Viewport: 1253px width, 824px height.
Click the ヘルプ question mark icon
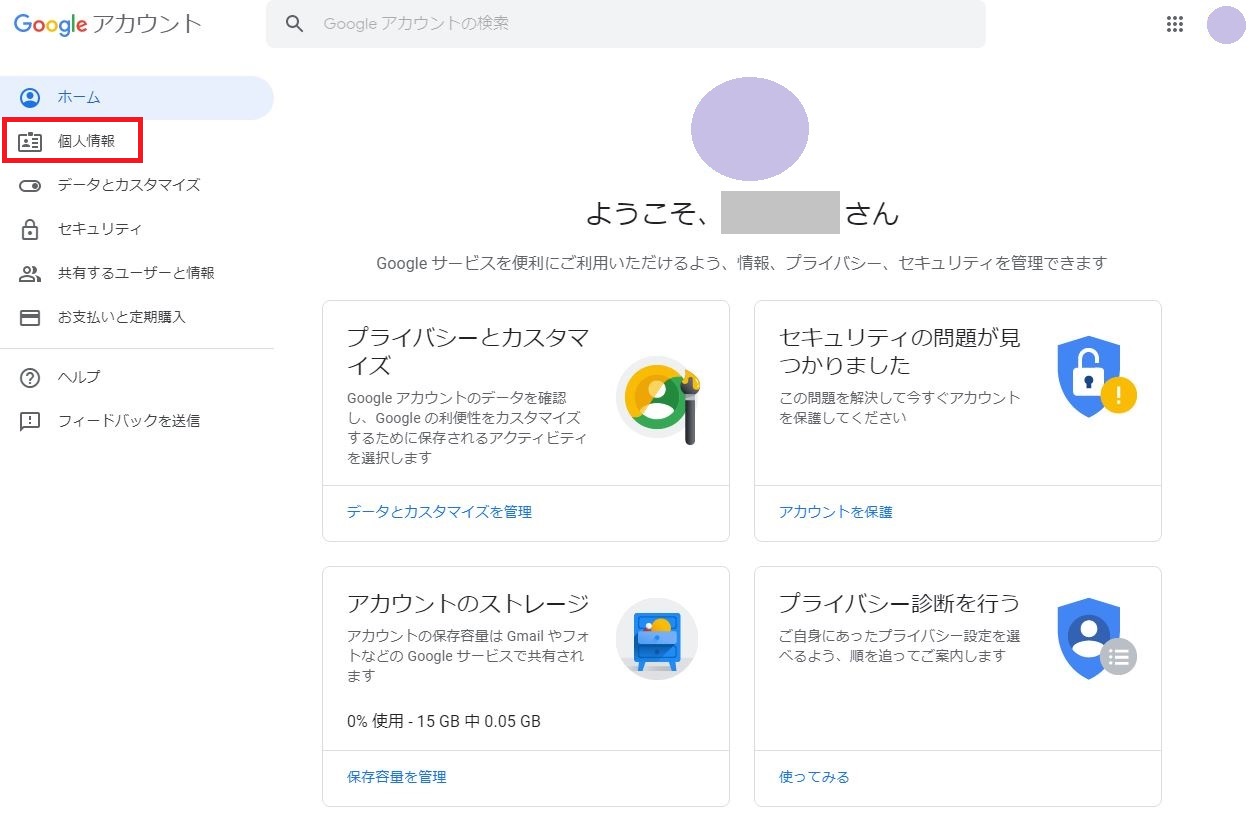[30, 377]
